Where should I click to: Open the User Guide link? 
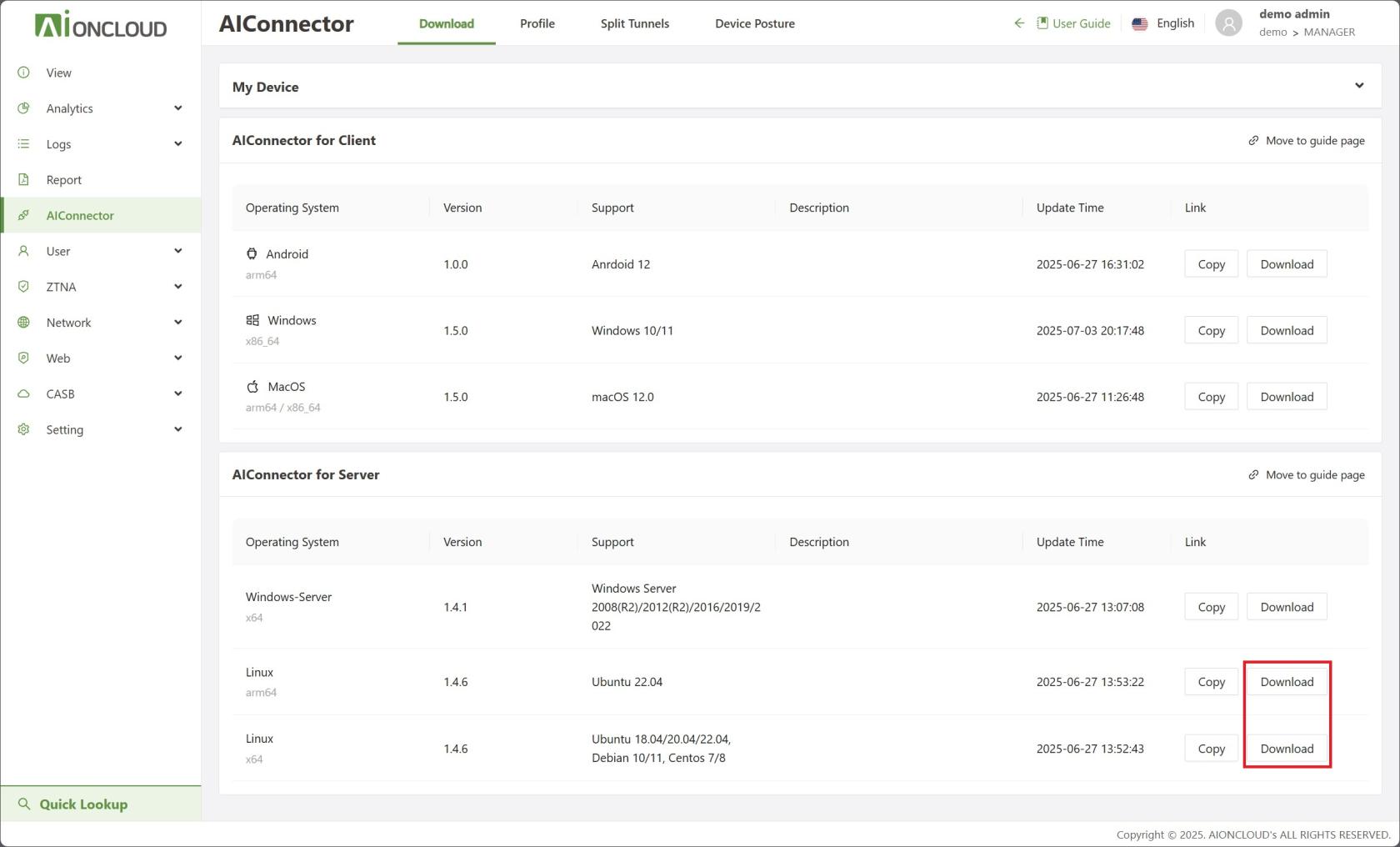(1073, 23)
